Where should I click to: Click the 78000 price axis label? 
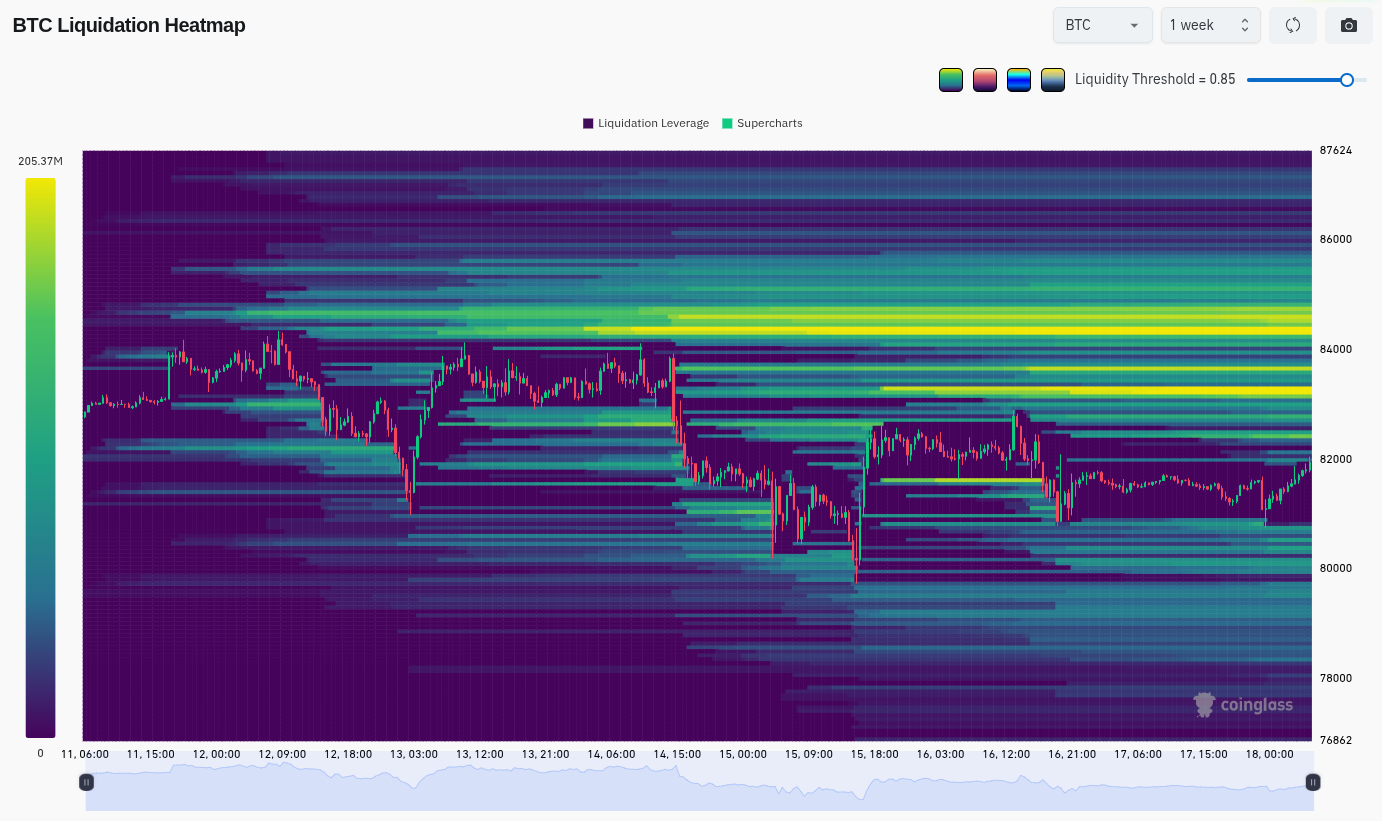[x=1335, y=678]
